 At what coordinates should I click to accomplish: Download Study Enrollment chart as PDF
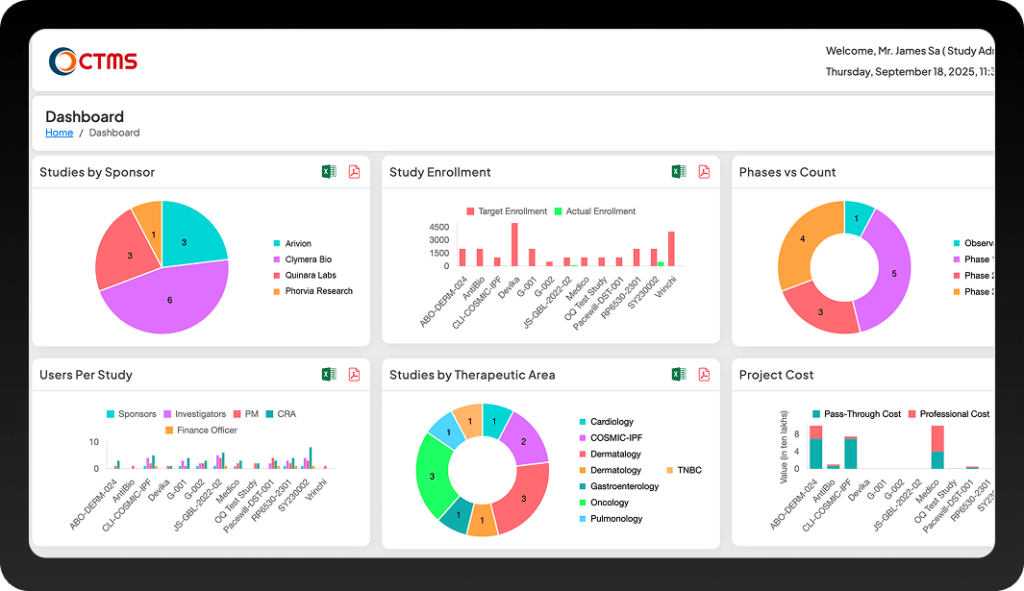[705, 171]
